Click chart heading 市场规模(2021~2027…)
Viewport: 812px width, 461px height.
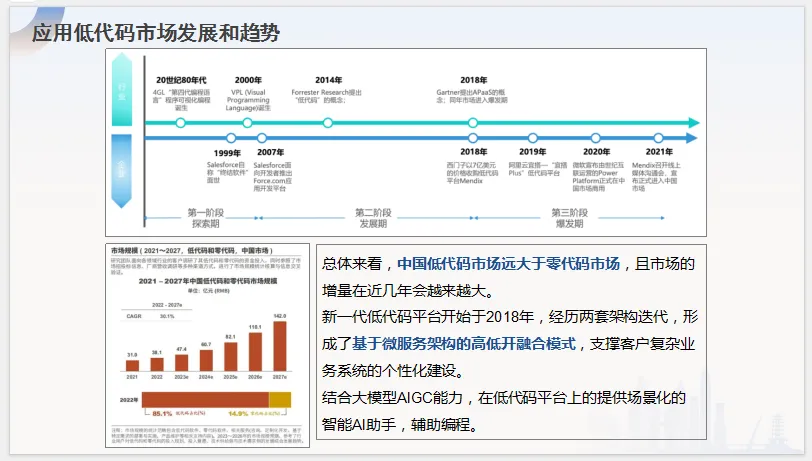pos(192,251)
